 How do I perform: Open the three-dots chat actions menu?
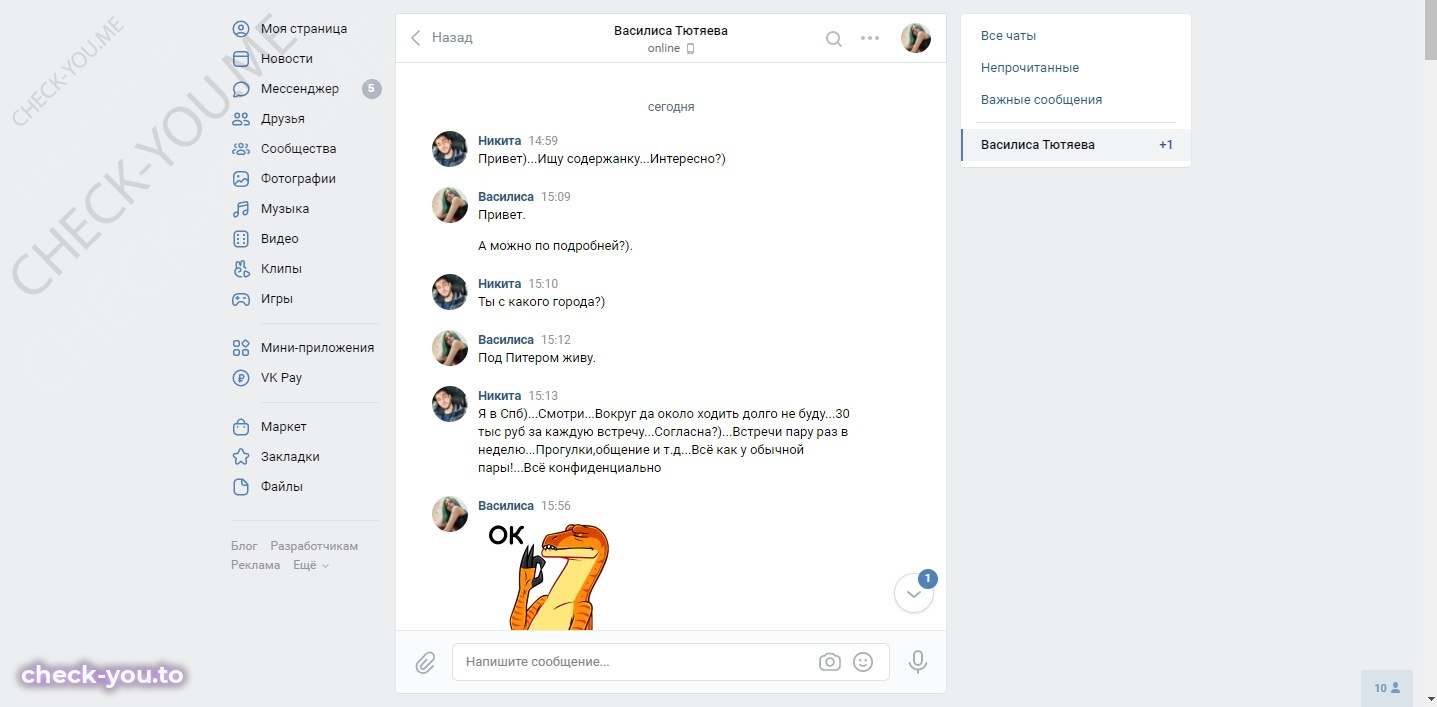point(870,39)
